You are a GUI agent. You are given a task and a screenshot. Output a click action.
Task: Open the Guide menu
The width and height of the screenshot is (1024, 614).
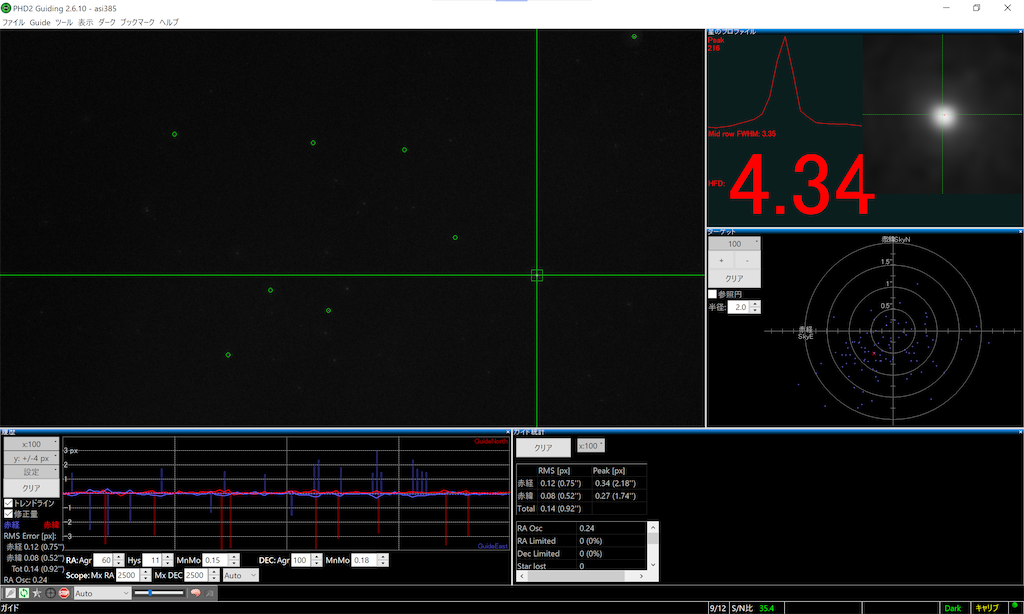(x=40, y=22)
